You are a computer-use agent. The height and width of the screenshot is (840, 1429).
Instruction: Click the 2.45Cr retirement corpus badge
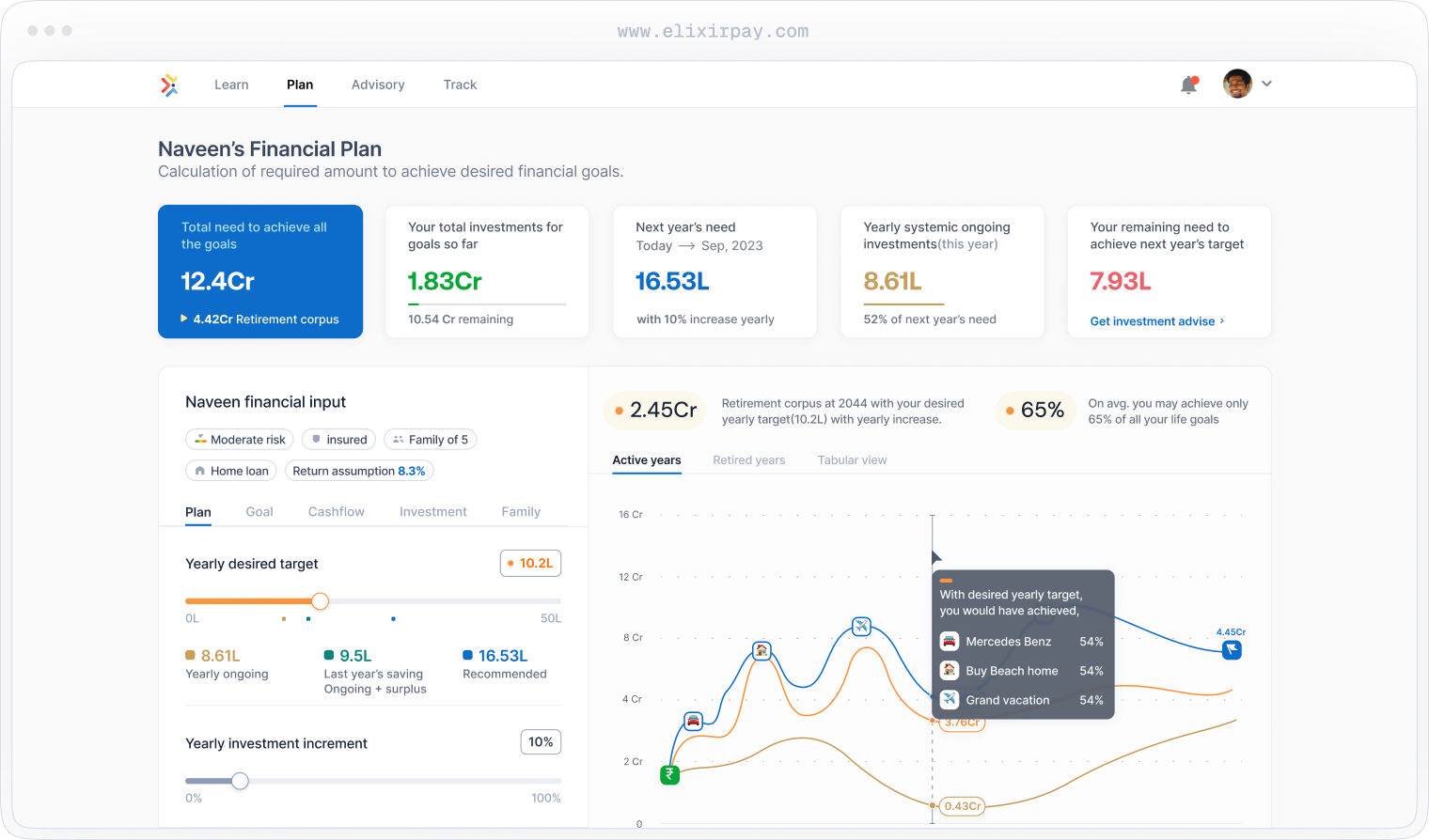point(654,411)
